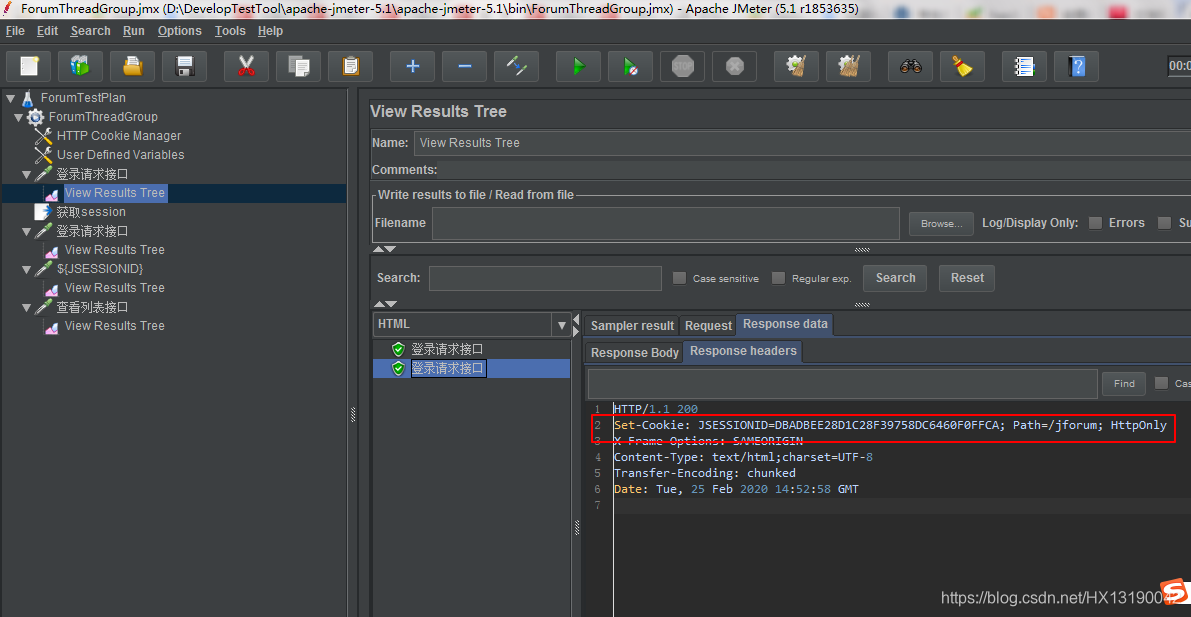Click Start no pauses icon

(630, 66)
